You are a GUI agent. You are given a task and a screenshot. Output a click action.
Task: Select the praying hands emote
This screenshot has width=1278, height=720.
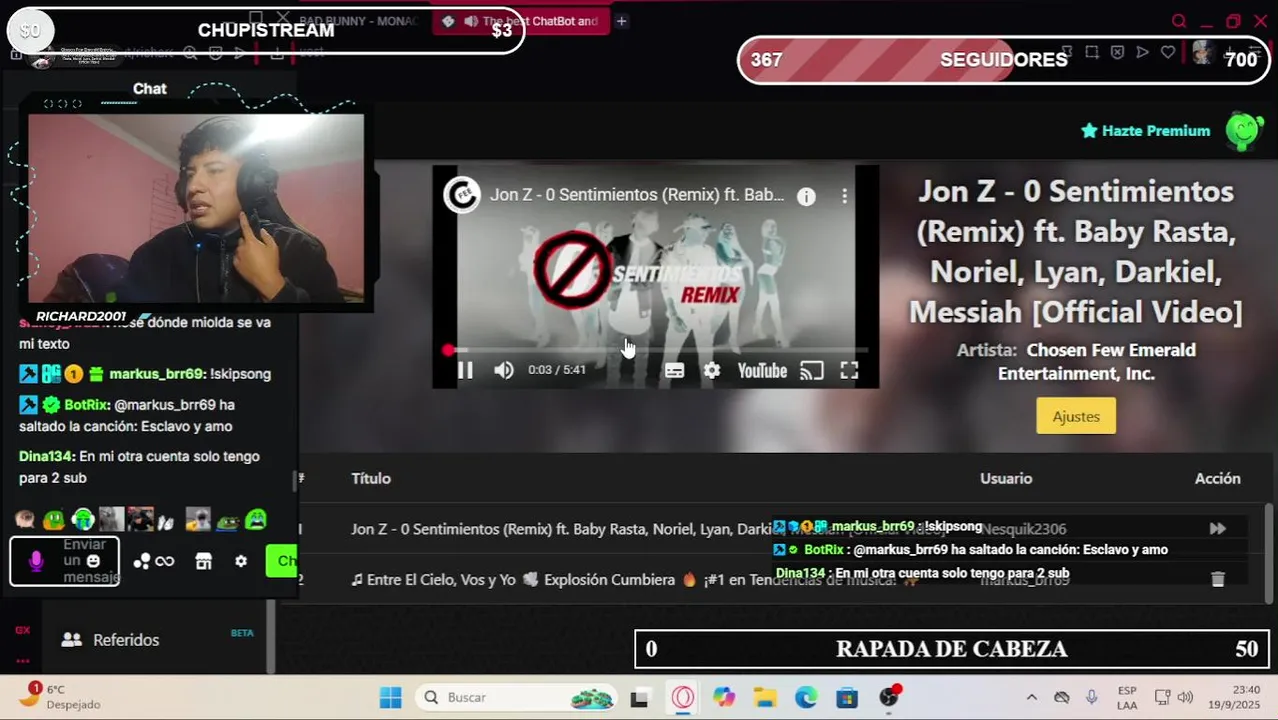[x=166, y=520]
